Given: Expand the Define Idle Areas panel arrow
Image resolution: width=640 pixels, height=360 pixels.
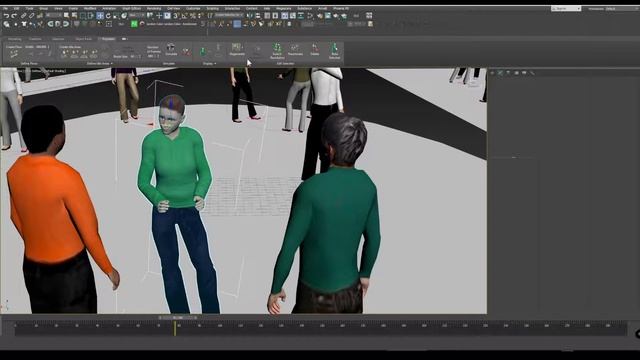Looking at the screenshot, I should (112, 64).
